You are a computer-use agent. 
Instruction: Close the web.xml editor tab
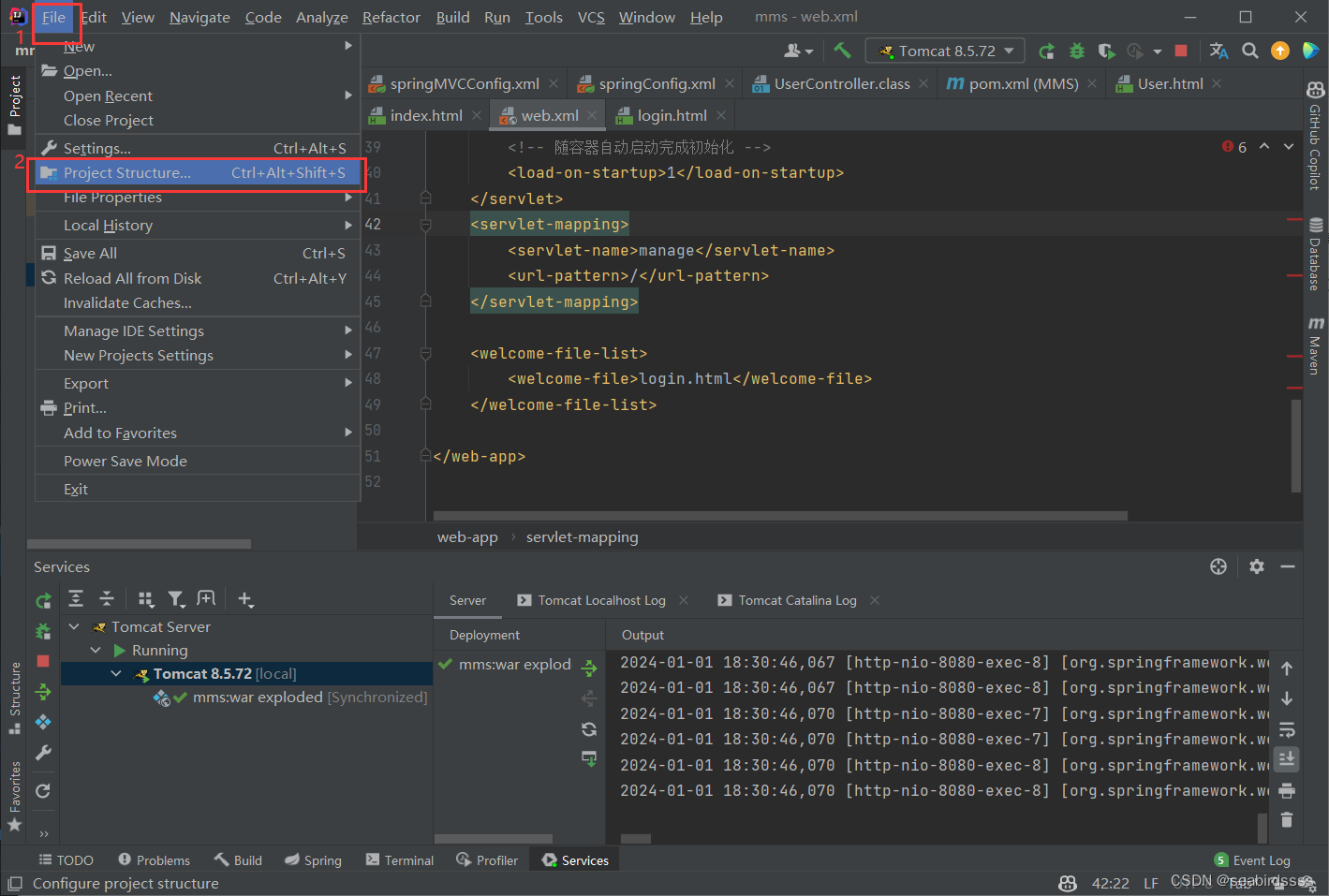point(593,115)
